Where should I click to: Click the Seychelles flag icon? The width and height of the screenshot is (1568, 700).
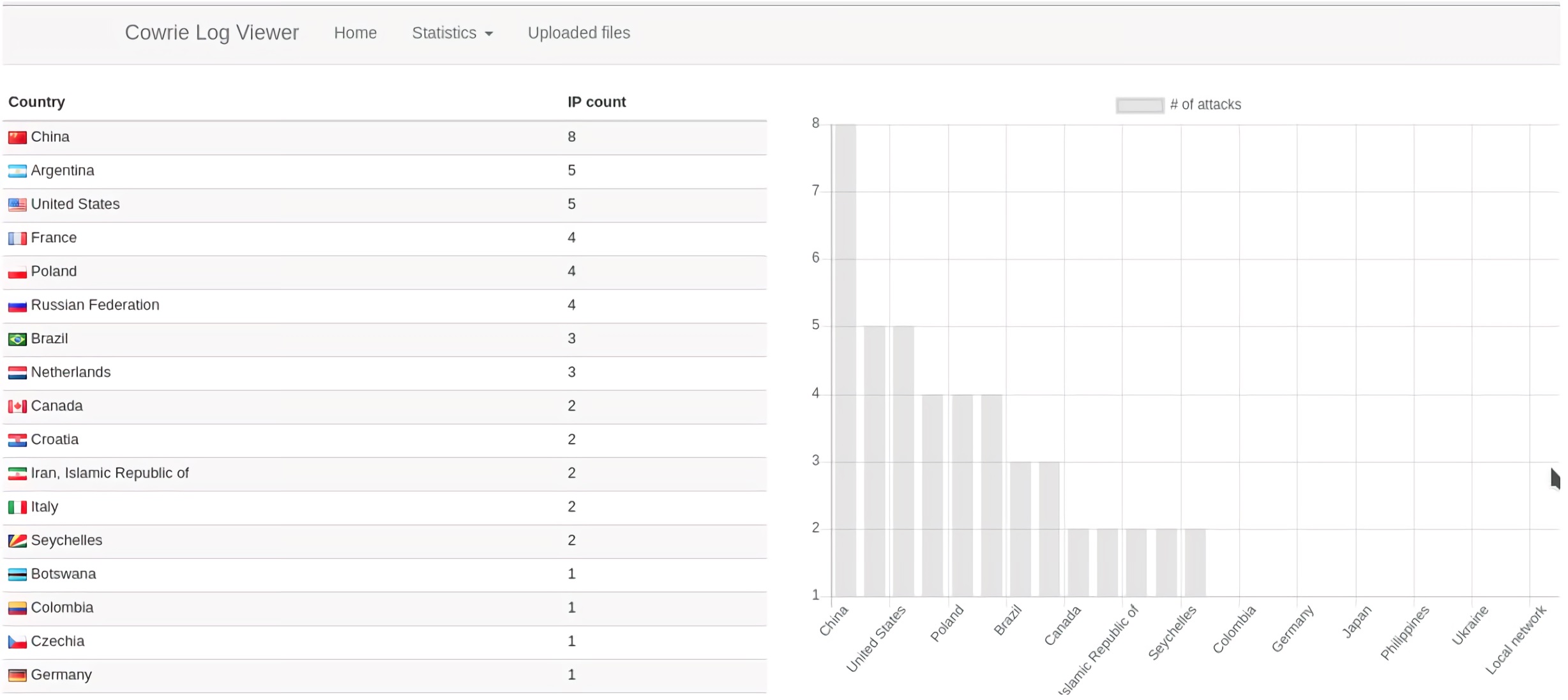pyautogui.click(x=17, y=541)
